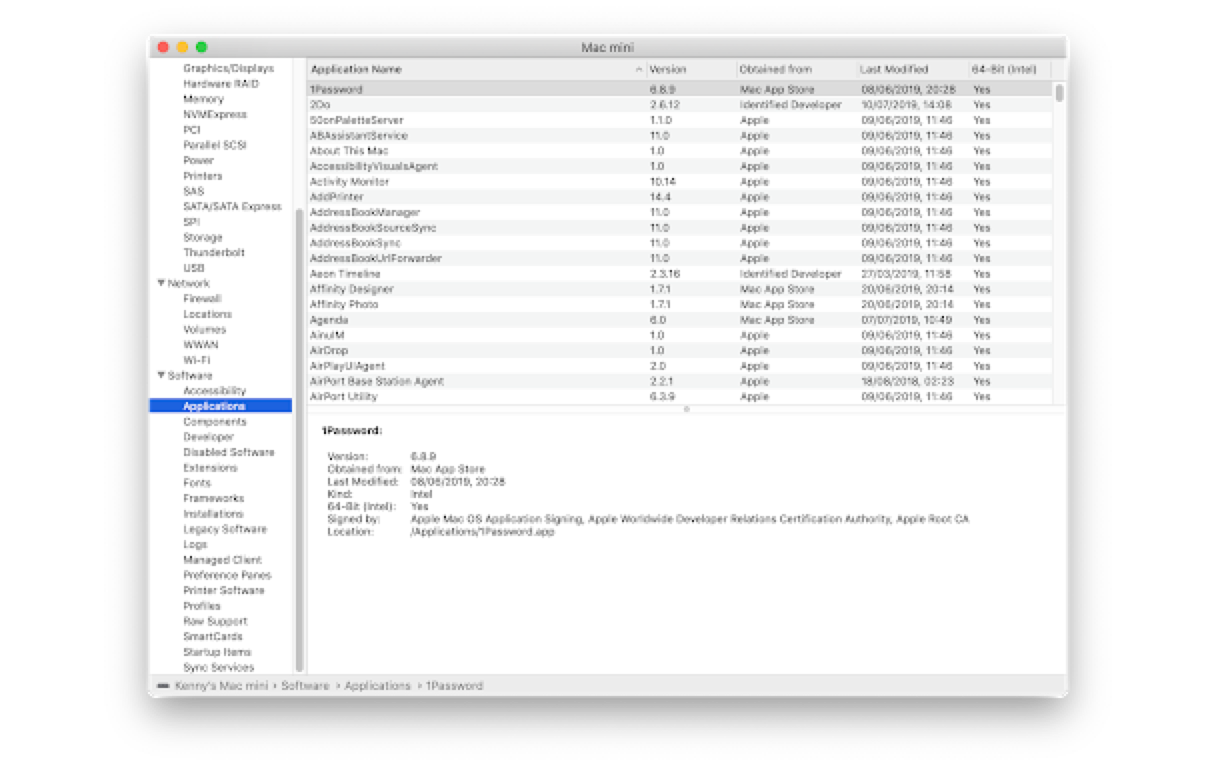This screenshot has height=760, width=1216.
Task: Sort by 64-Bit (Intel) column header
Action: pos(1009,70)
